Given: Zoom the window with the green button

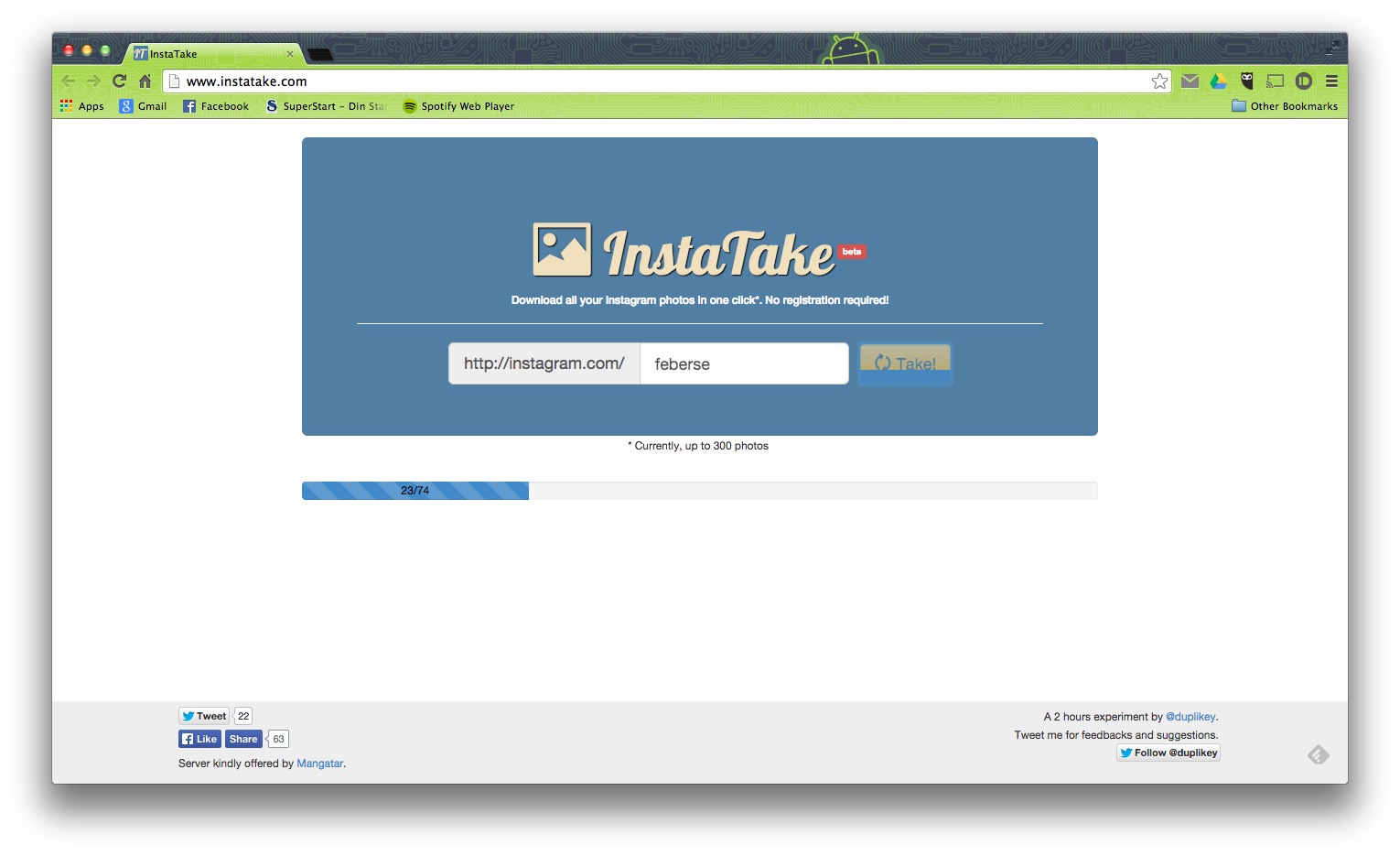Looking at the screenshot, I should coord(105,50).
